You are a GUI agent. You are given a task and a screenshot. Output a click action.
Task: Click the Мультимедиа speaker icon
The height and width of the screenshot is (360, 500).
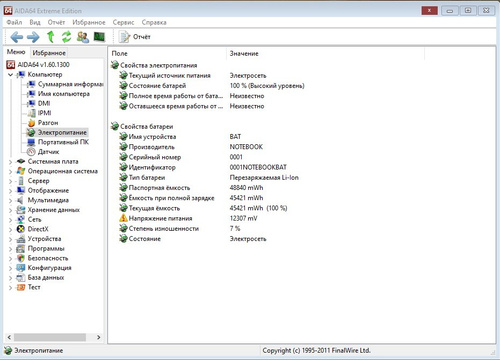point(21,200)
